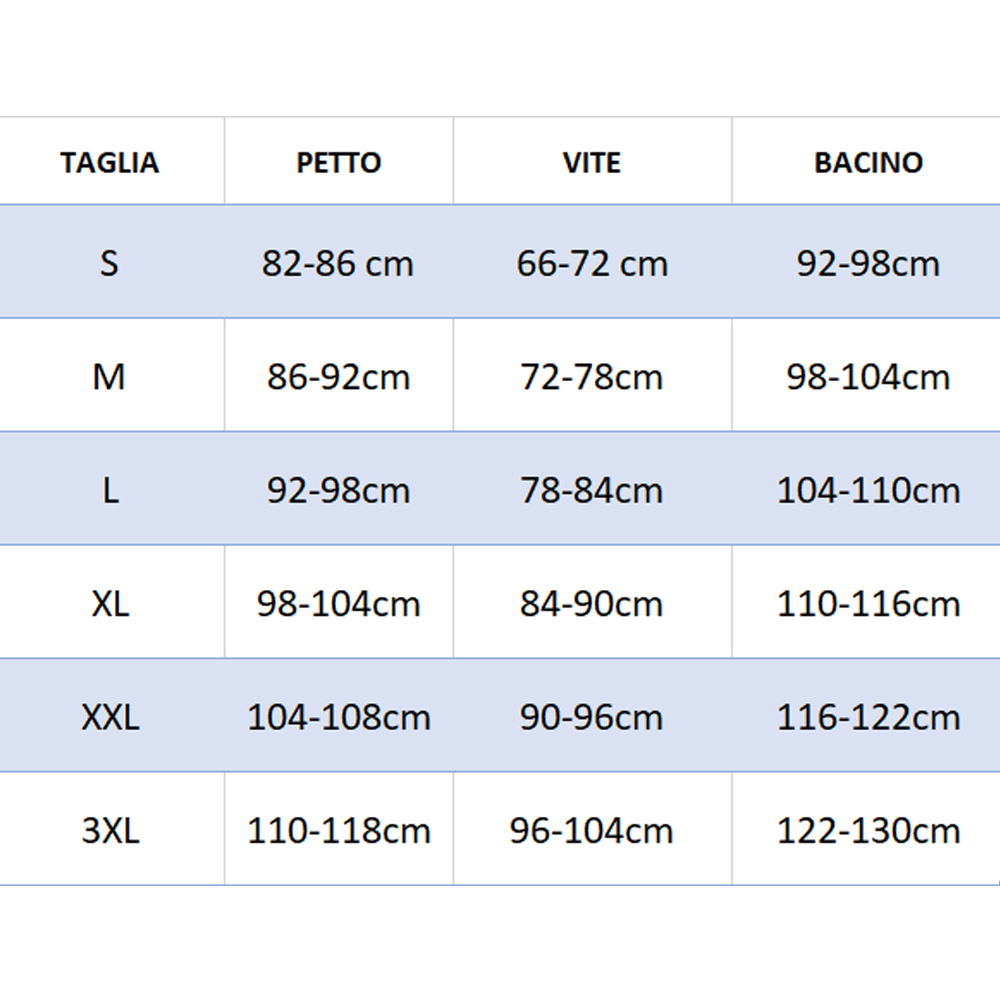This screenshot has width=1000, height=1000.
Task: Click the TAGLIA column header
Action: click(x=109, y=163)
